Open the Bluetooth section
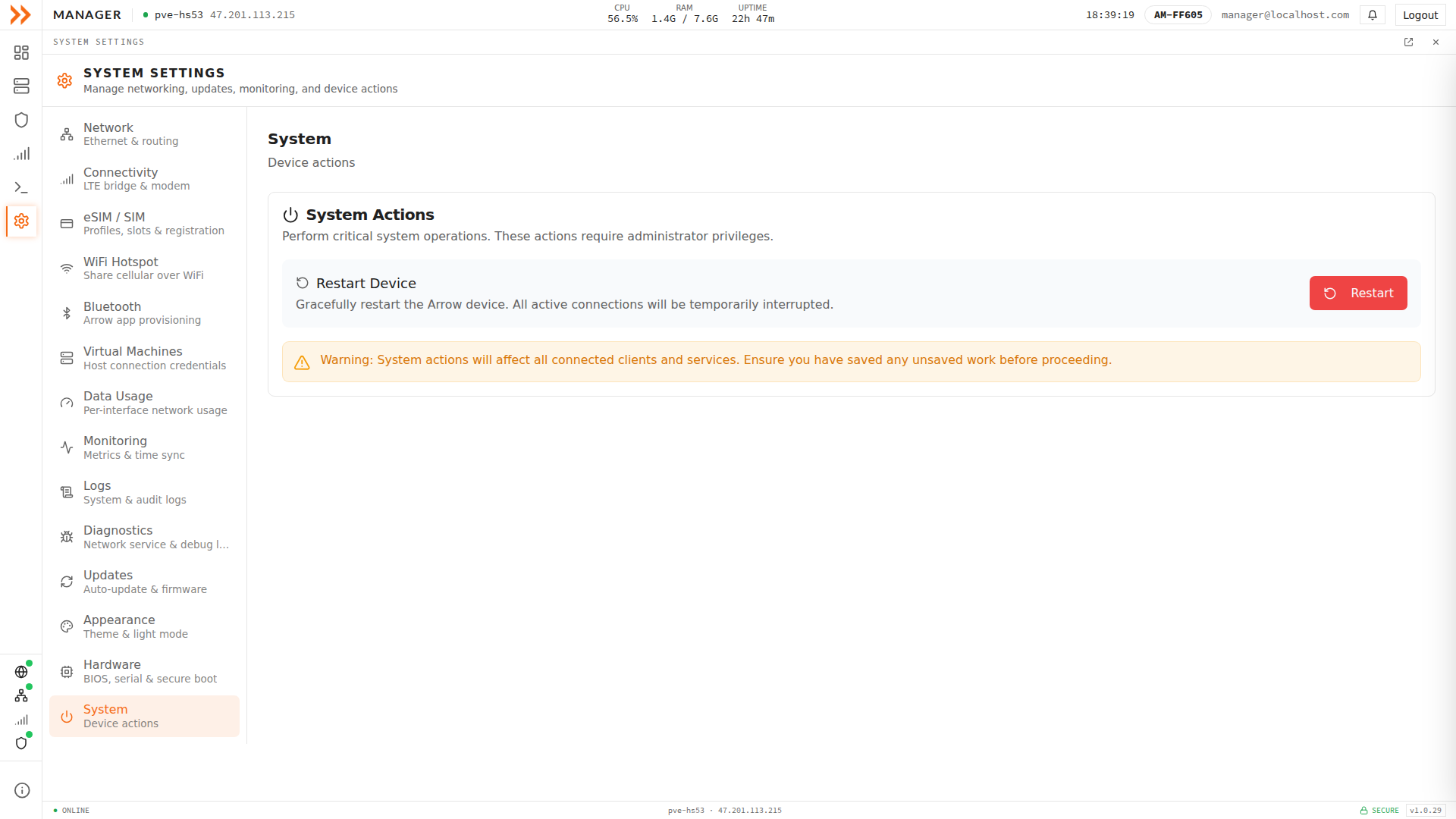This screenshot has width=1456, height=819. pos(144,313)
